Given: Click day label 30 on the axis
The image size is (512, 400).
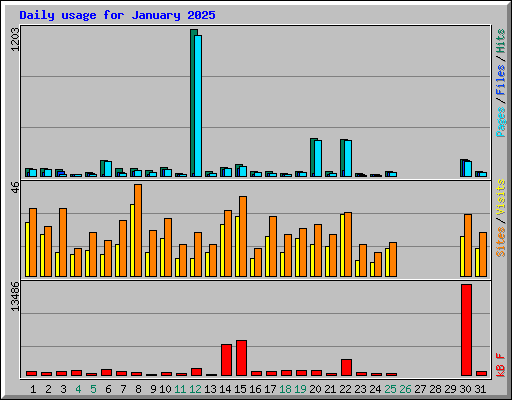Looking at the screenshot, I should tap(465, 389).
